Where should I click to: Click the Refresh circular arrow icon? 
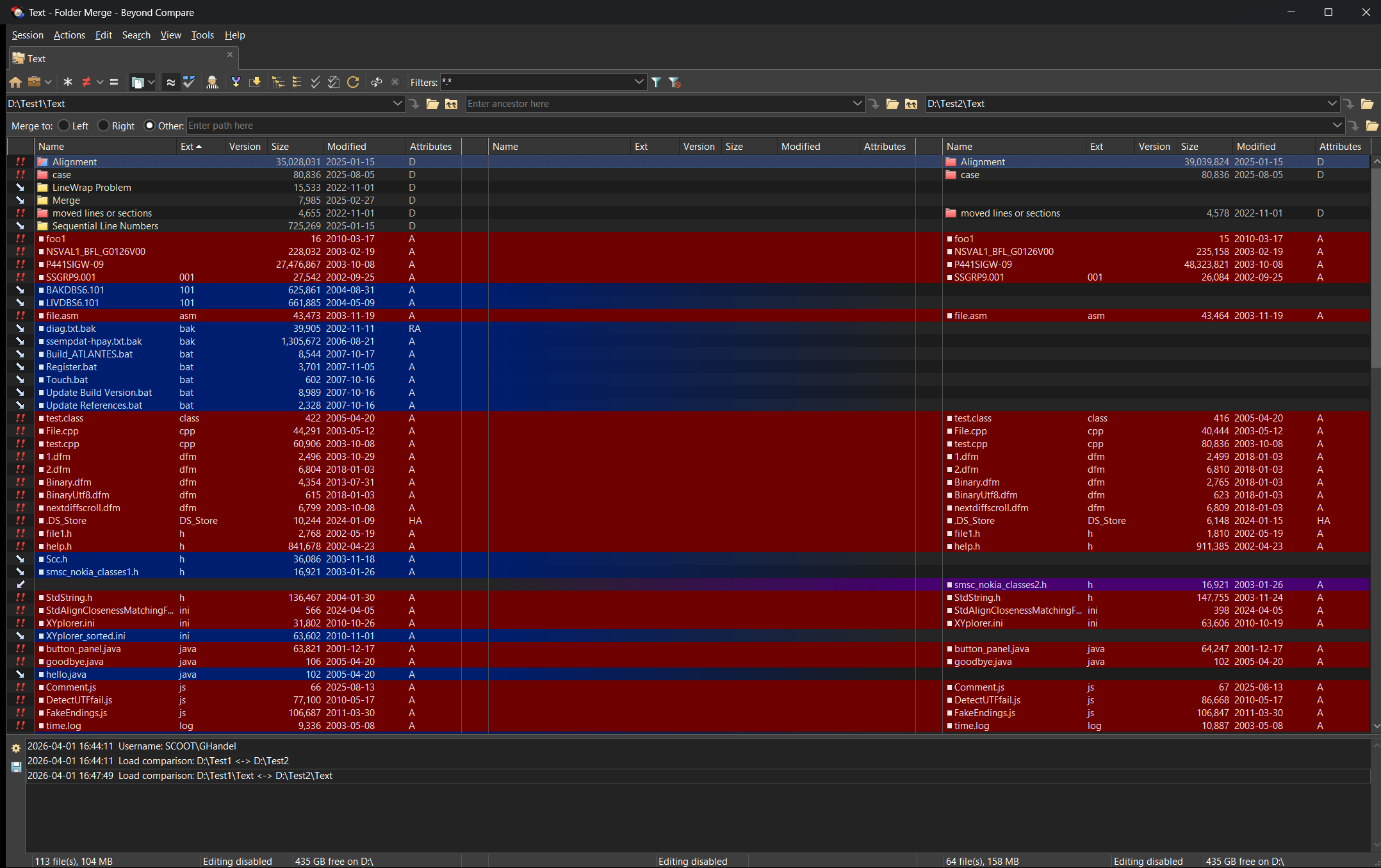coord(353,82)
